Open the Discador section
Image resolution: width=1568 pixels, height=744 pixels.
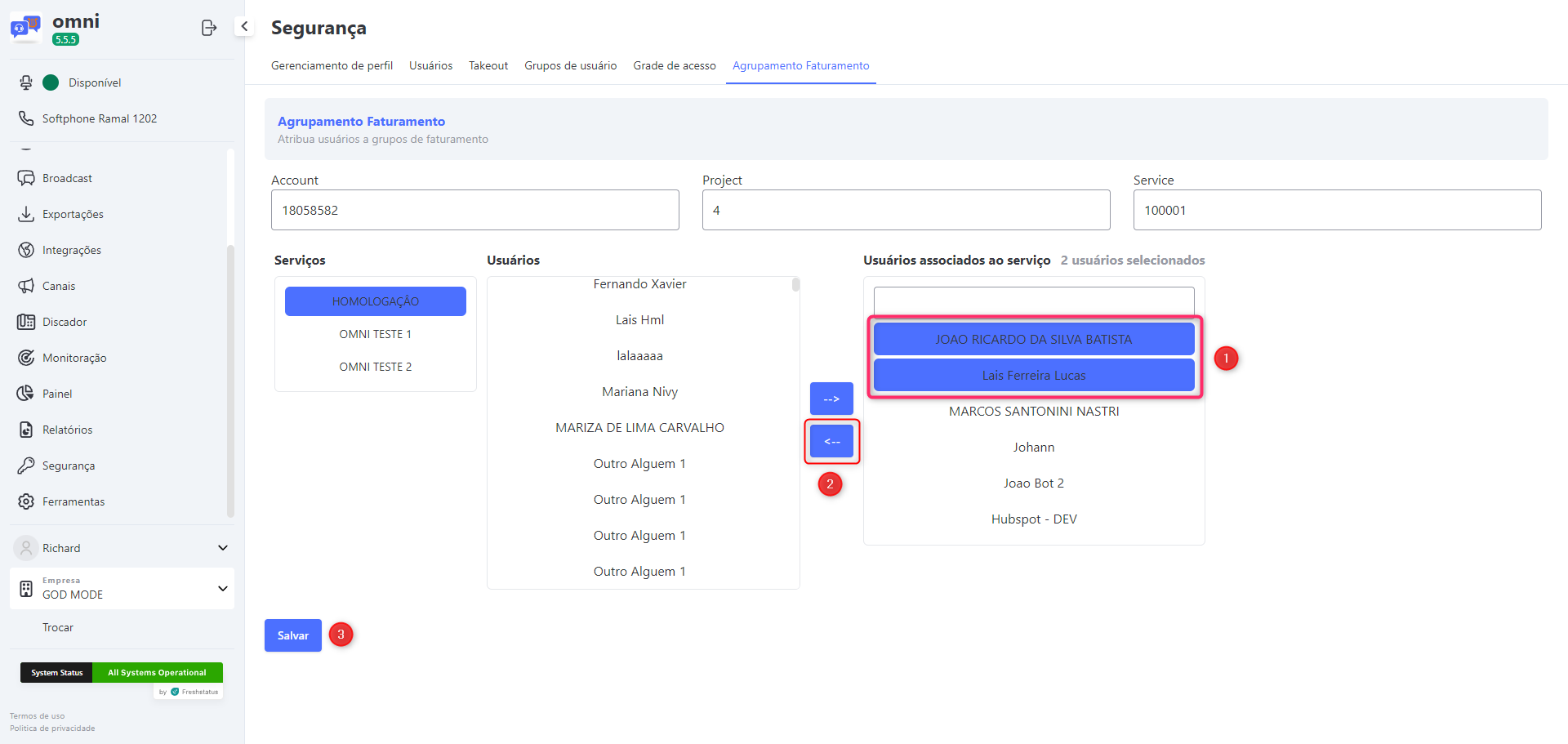pos(65,322)
